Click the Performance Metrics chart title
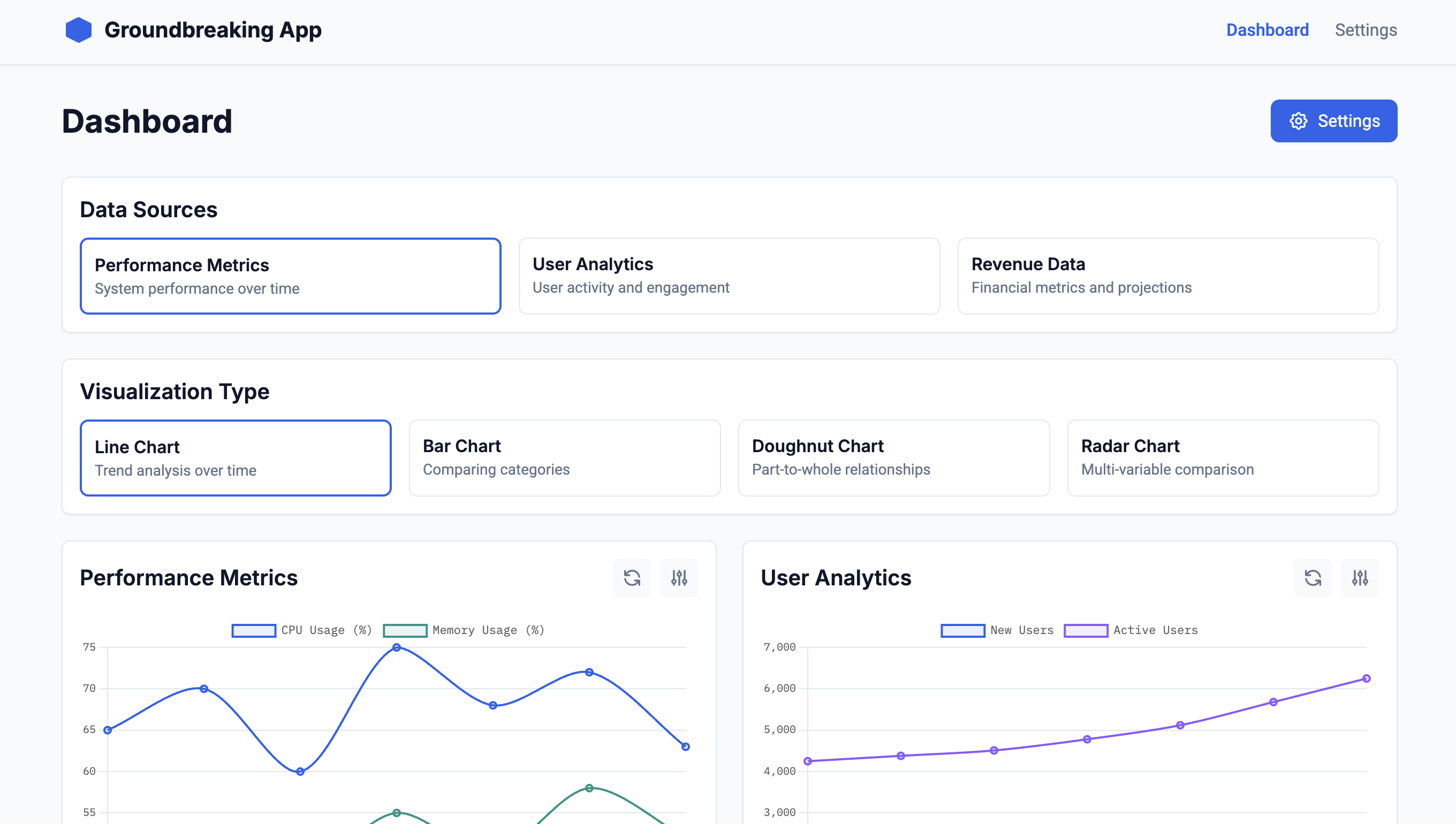Image resolution: width=1456 pixels, height=824 pixels. tap(188, 578)
